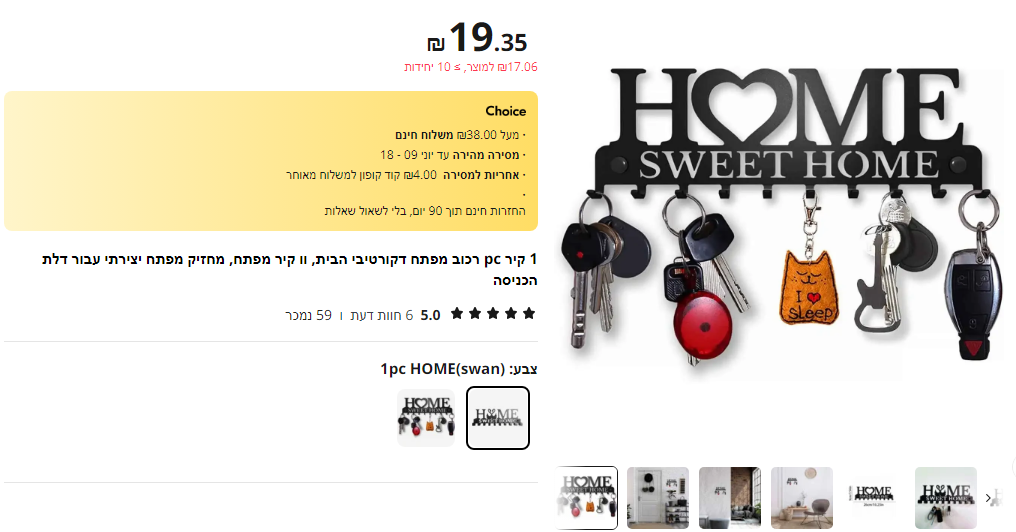The image size is (1016, 532).
Task: Open delivery guarantee ₪4.00 coupon info
Action: point(406,175)
